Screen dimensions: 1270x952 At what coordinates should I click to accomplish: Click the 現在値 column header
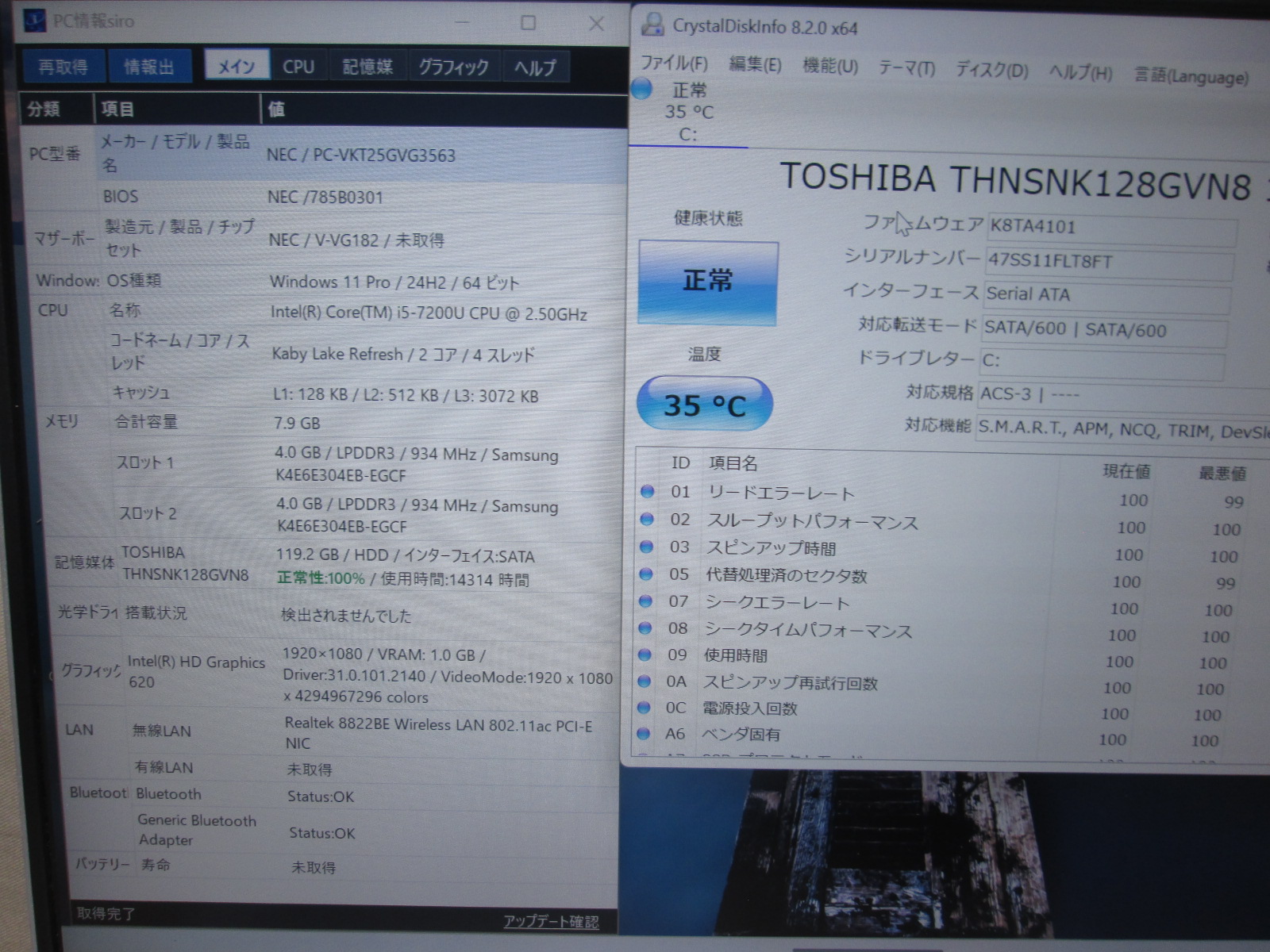point(1126,471)
